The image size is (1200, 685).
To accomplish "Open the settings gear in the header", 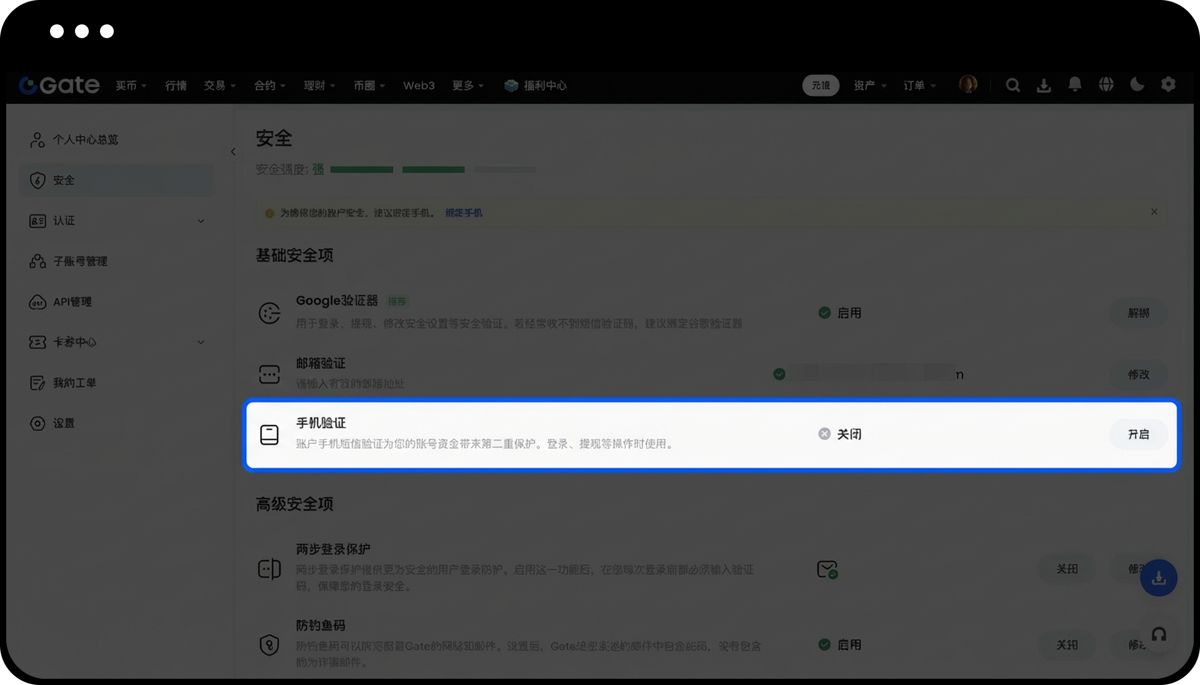I will click(1168, 85).
